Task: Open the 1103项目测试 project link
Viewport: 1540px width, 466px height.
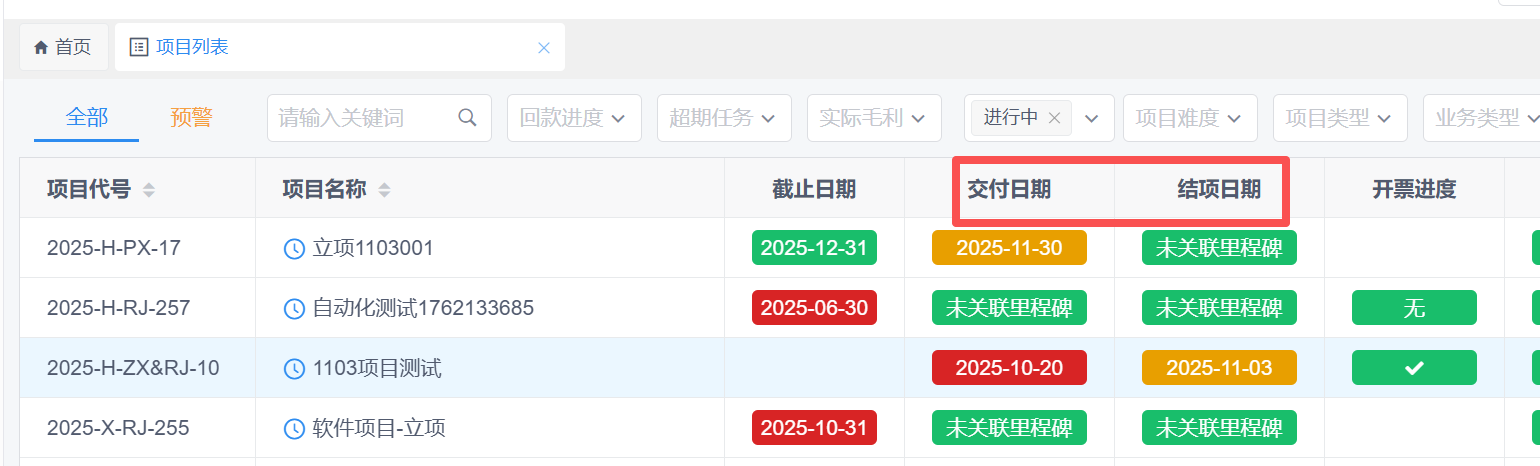Action: (x=377, y=369)
